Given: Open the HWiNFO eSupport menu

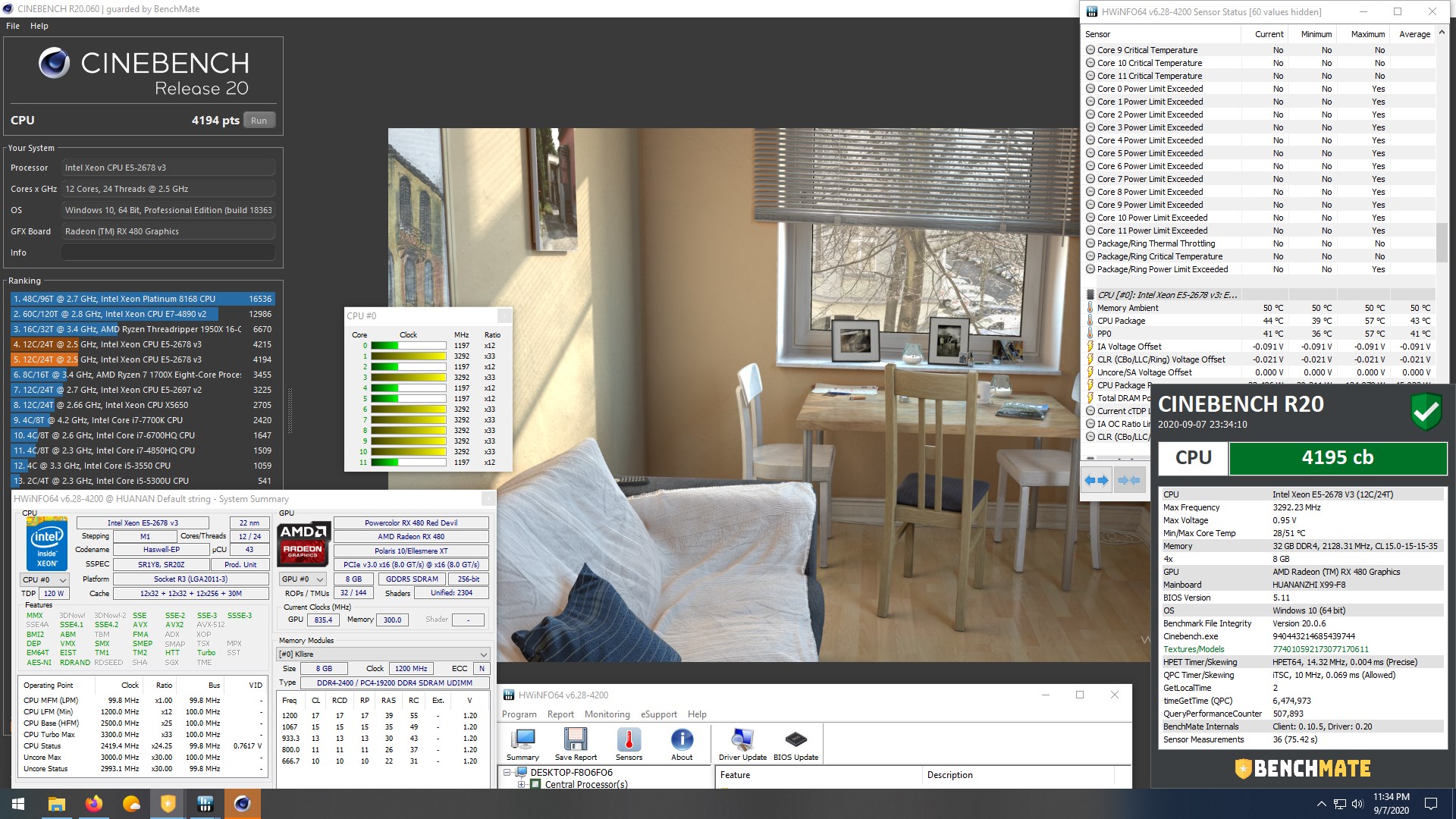Looking at the screenshot, I should click(658, 714).
